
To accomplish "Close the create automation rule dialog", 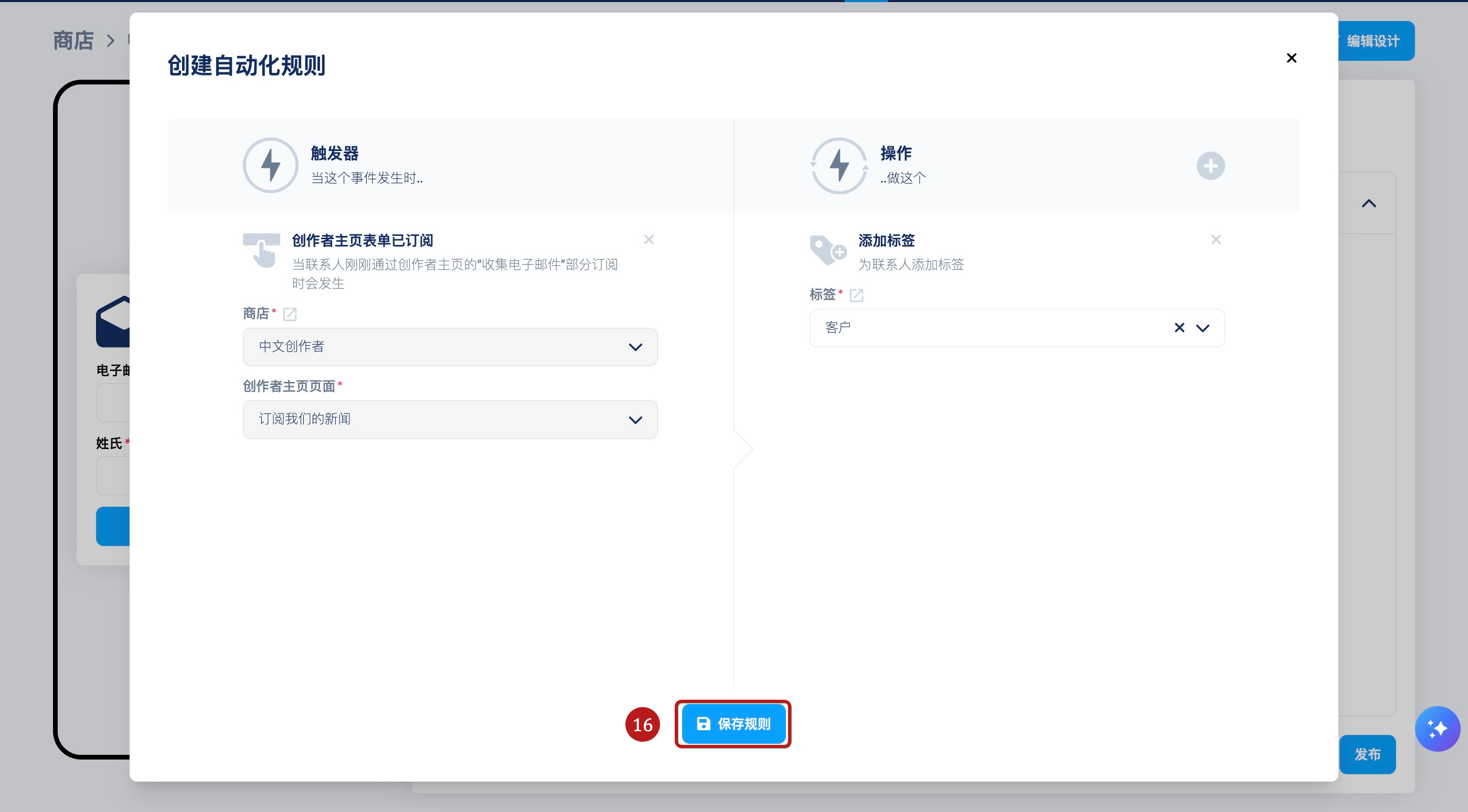I will (x=1291, y=58).
